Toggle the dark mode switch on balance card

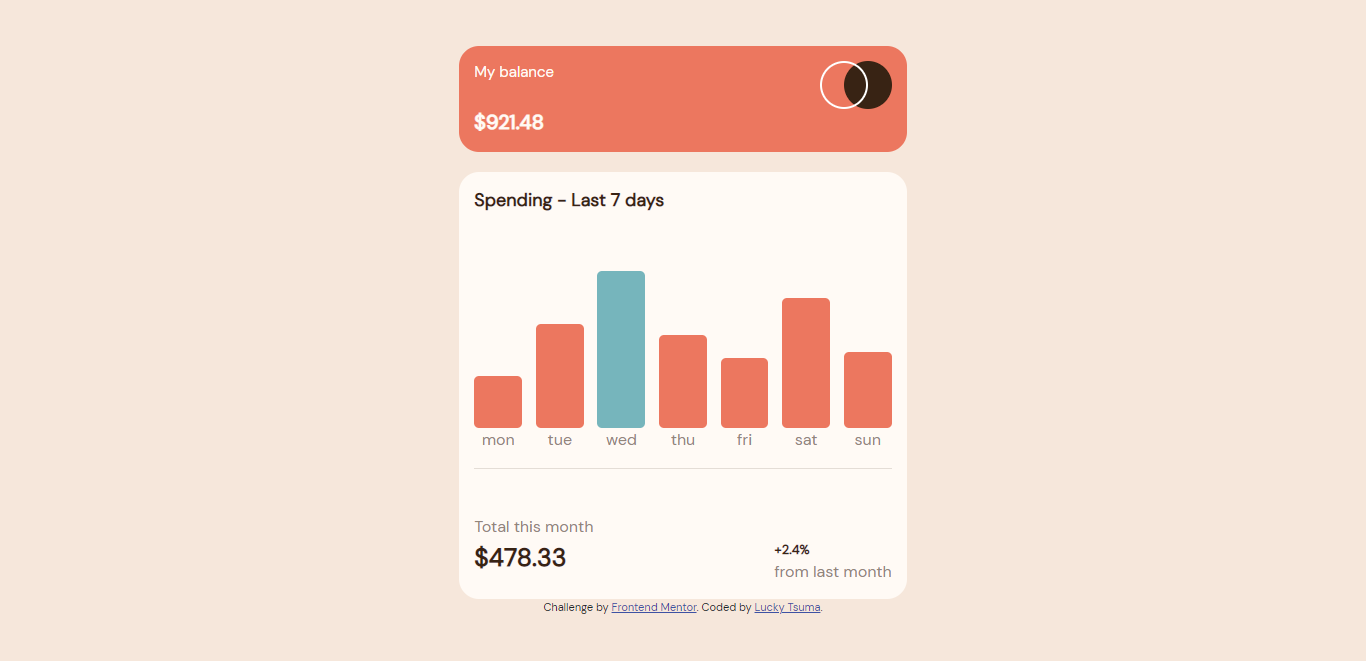[855, 85]
